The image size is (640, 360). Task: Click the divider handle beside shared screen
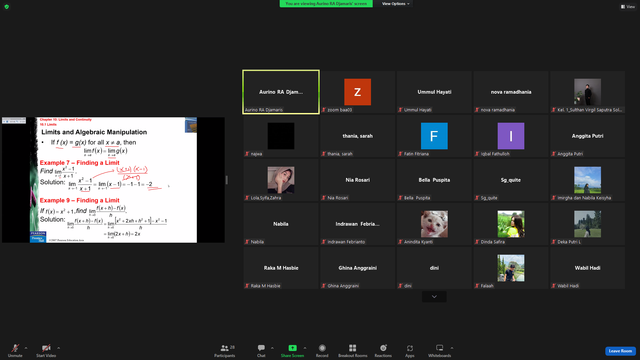[x=227, y=180]
